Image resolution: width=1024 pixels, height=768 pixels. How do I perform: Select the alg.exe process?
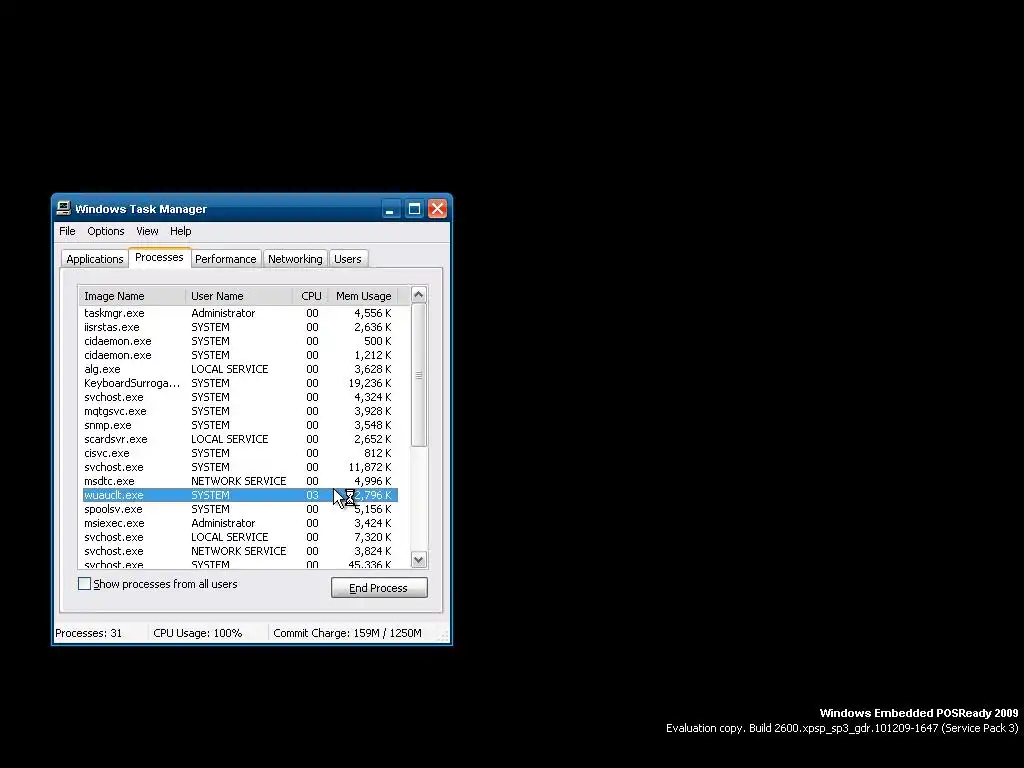(240, 369)
